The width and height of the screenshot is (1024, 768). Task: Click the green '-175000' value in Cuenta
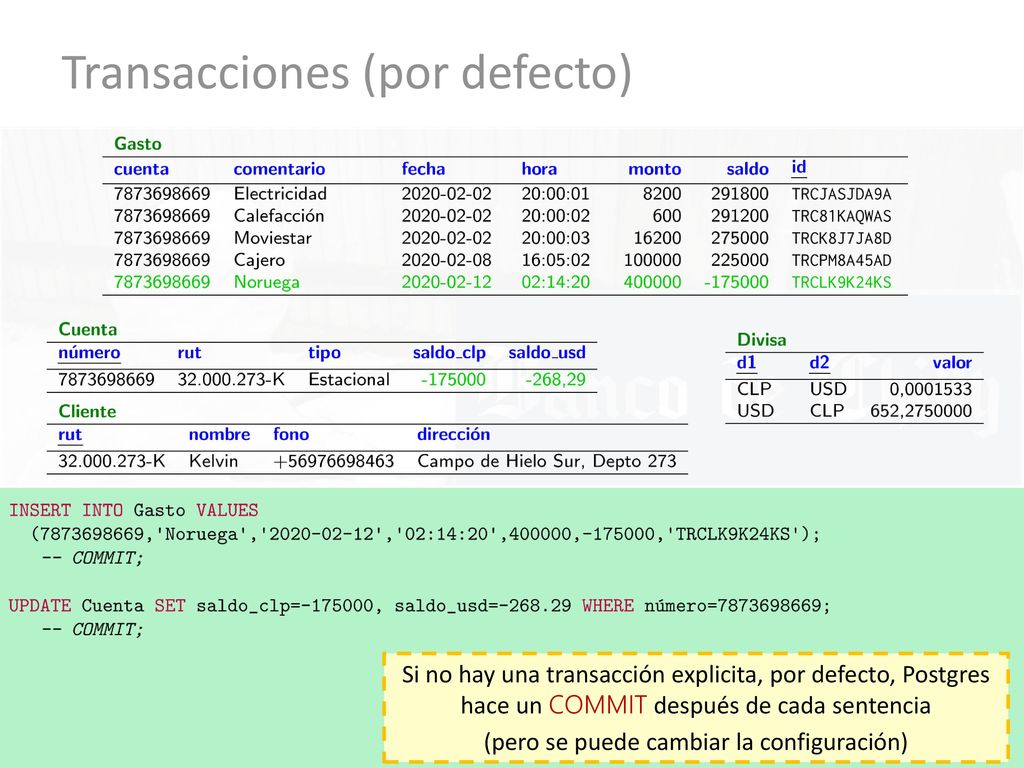[x=453, y=379]
